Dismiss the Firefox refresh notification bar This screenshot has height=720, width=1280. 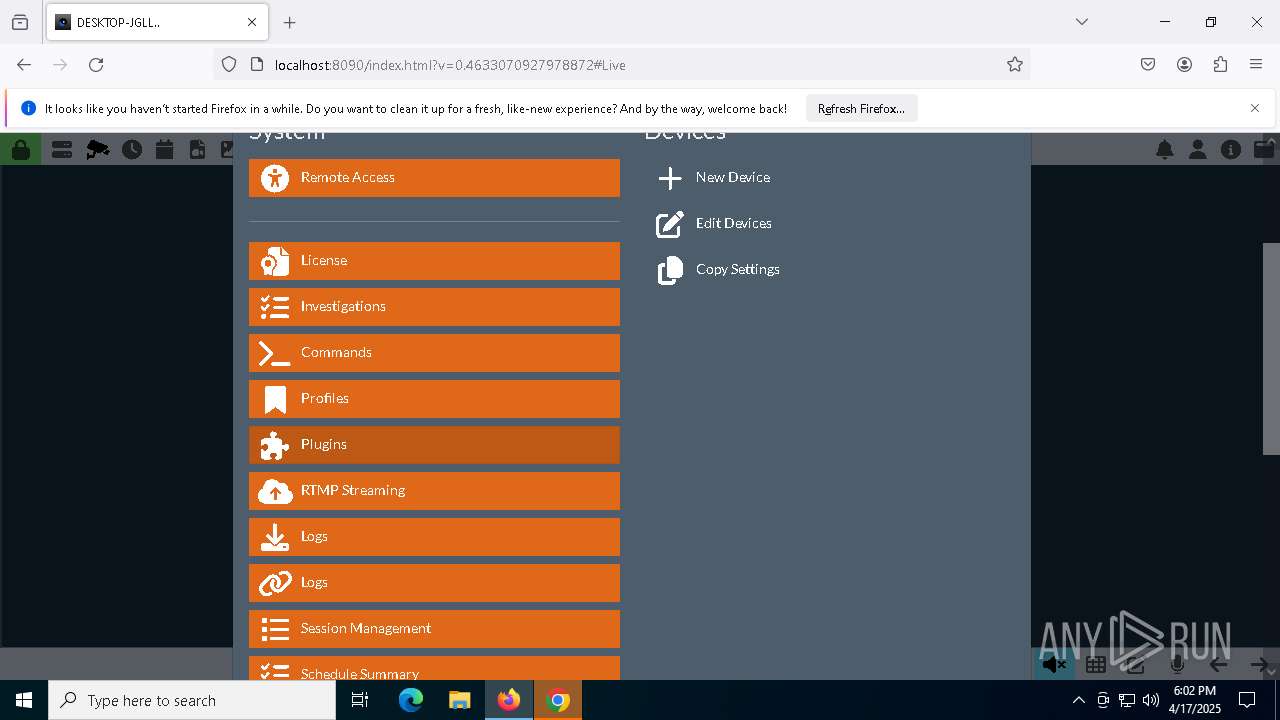tap(1255, 108)
